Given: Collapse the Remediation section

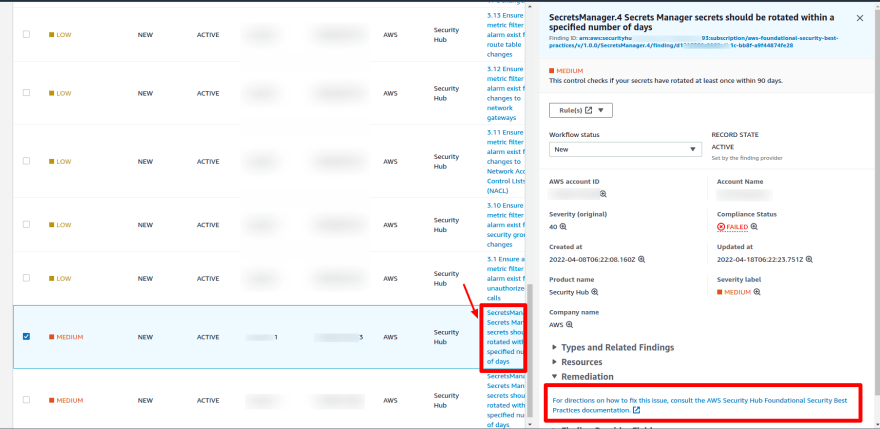Looking at the screenshot, I should (x=583, y=377).
